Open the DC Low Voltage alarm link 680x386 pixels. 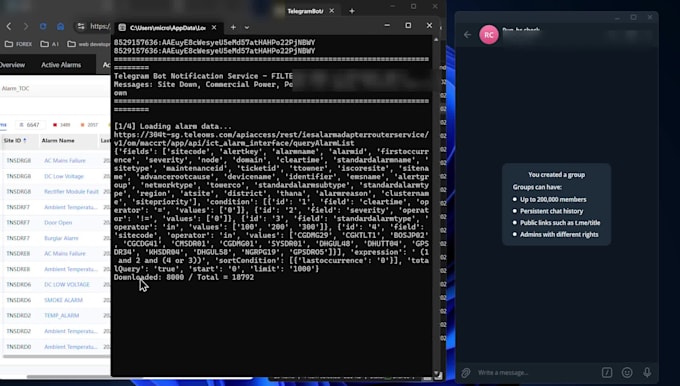64,176
